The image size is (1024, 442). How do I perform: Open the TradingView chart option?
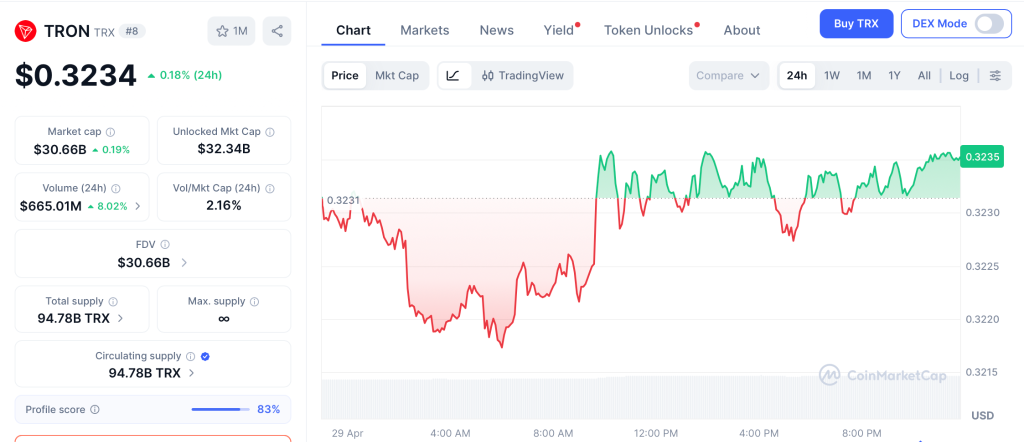click(x=523, y=75)
